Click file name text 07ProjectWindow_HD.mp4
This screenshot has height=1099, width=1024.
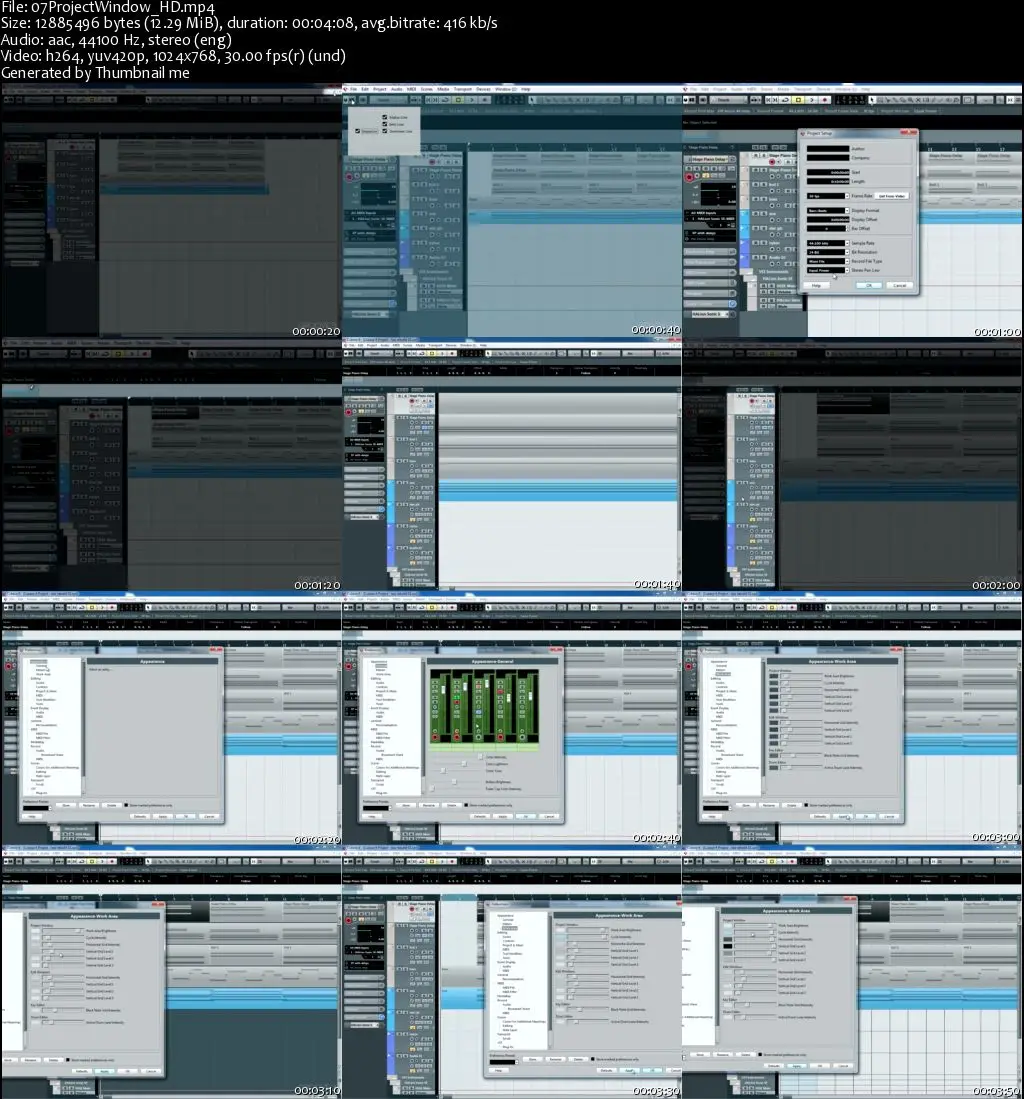pyautogui.click(x=123, y=8)
